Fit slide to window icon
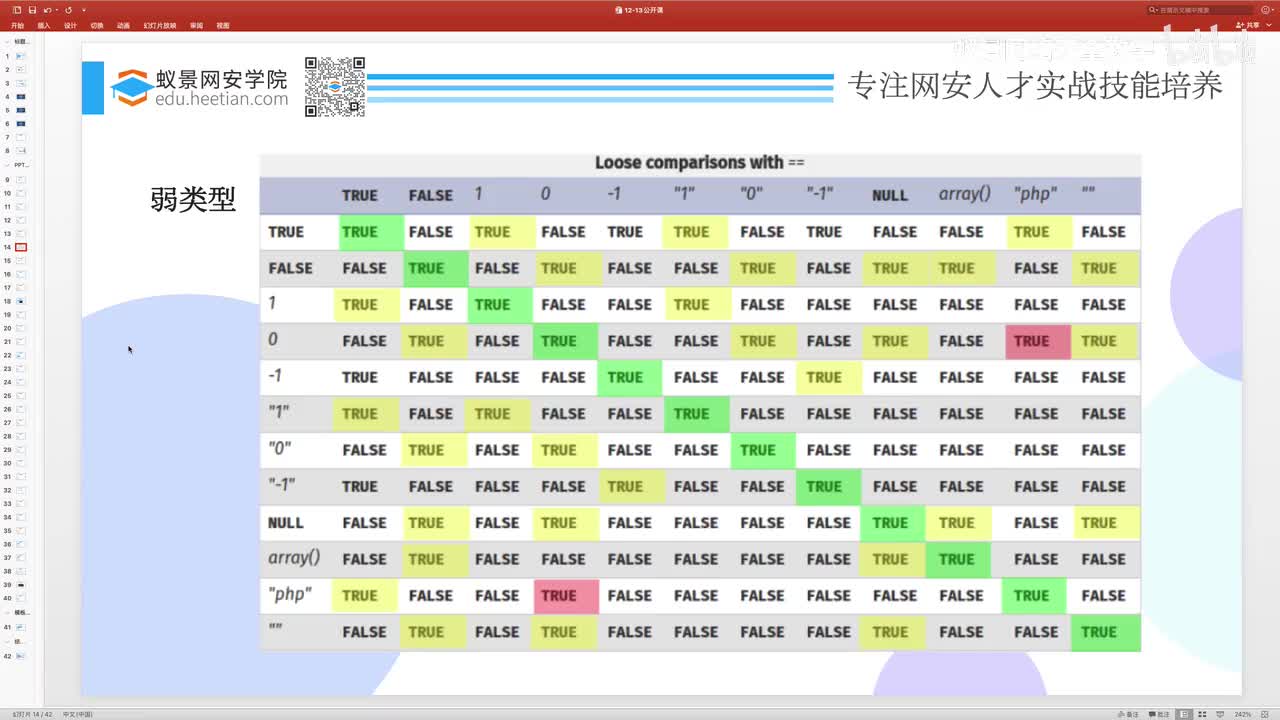This screenshot has height=720, width=1280. point(1267,714)
